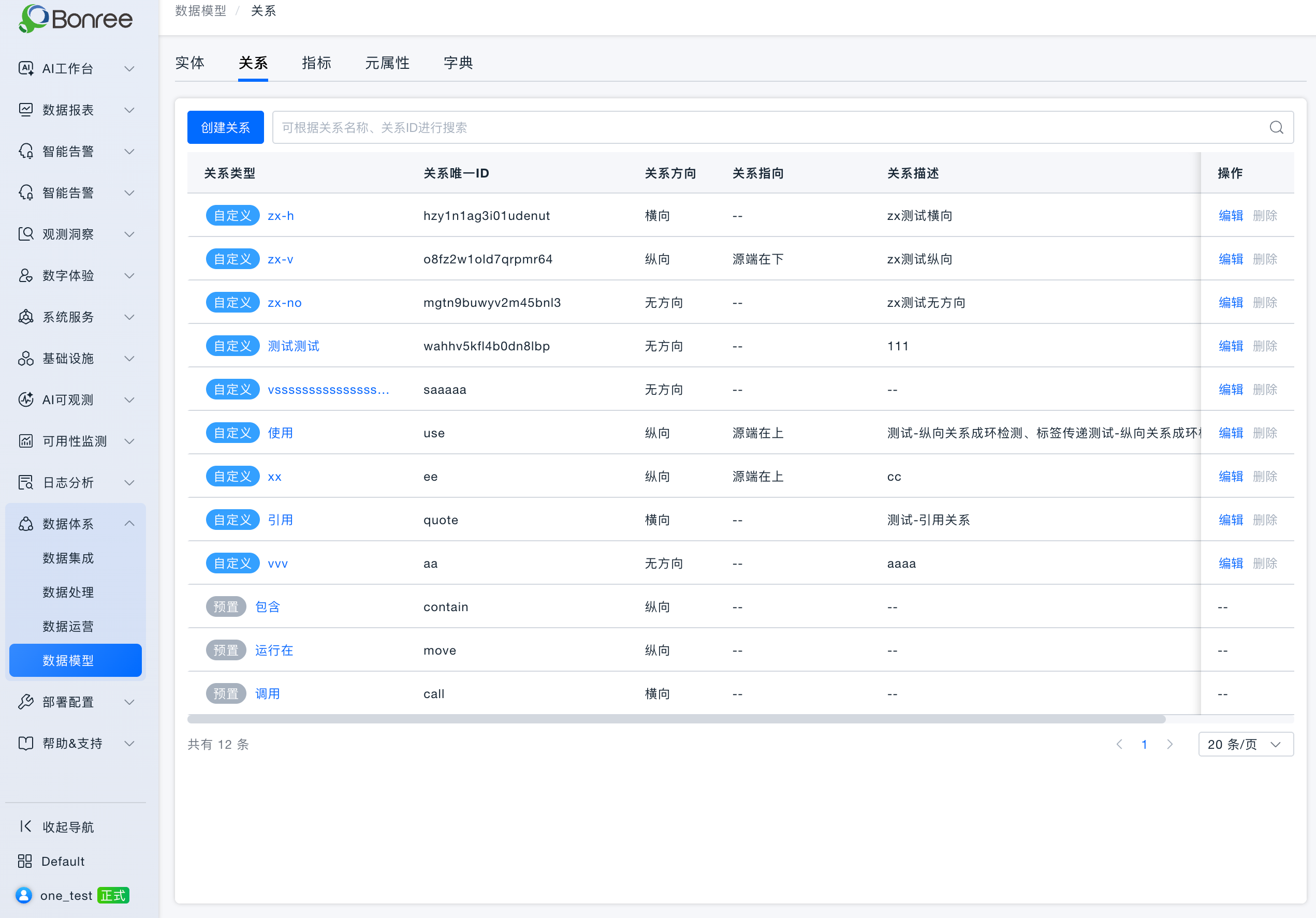Open the vsssss... truncated relation link
This screenshot has height=918, width=1316.
pos(328,390)
